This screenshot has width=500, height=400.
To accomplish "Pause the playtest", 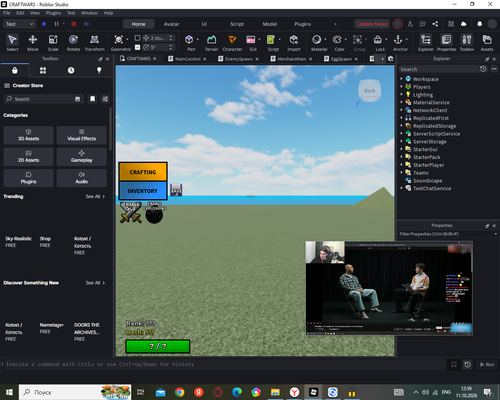I will (56, 24).
